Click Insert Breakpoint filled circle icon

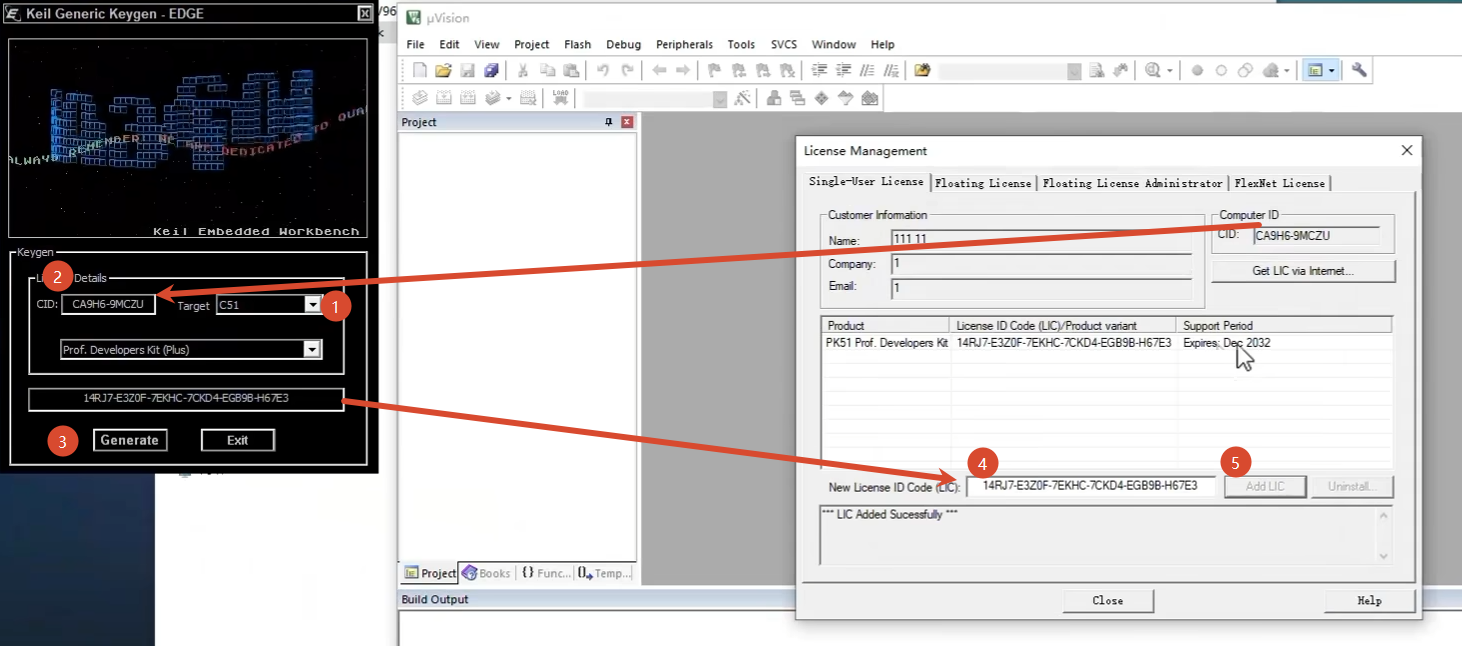coord(1197,70)
